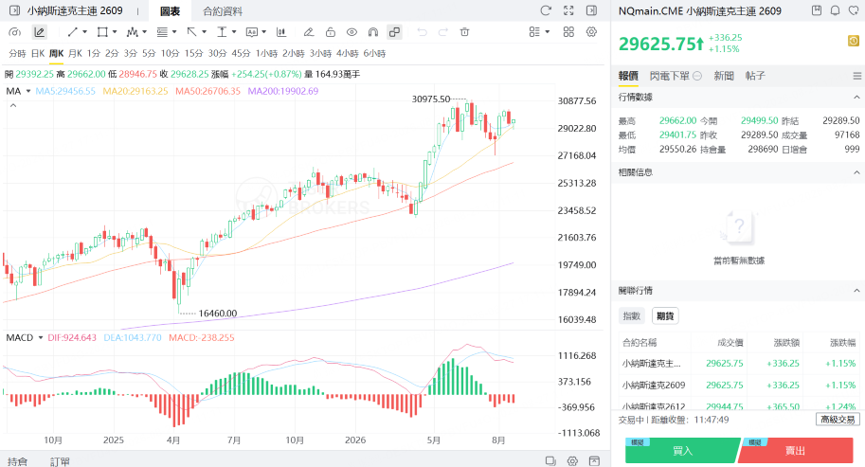This screenshot has height=467, width=865.
Task: Open chart settings gear in toolbar
Action: click(x=591, y=32)
